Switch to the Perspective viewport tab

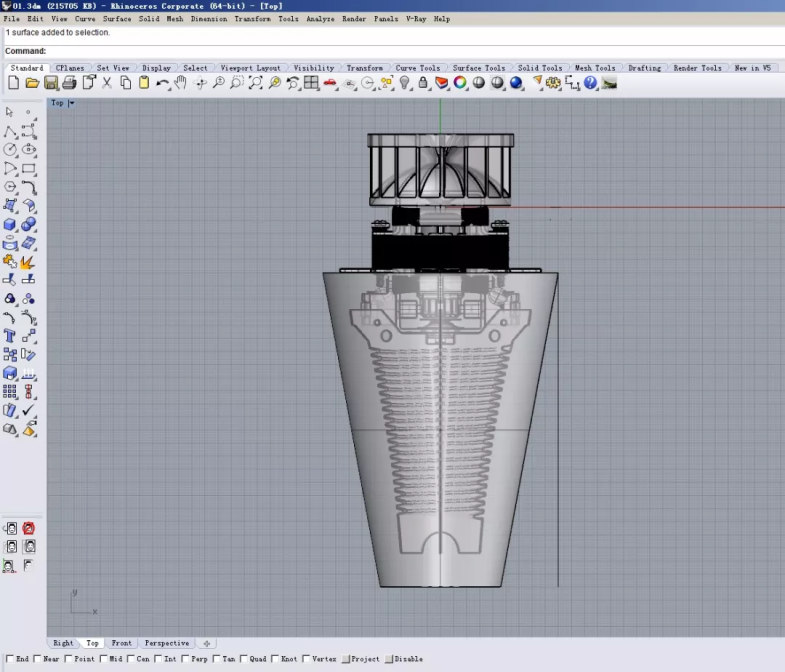(x=166, y=643)
